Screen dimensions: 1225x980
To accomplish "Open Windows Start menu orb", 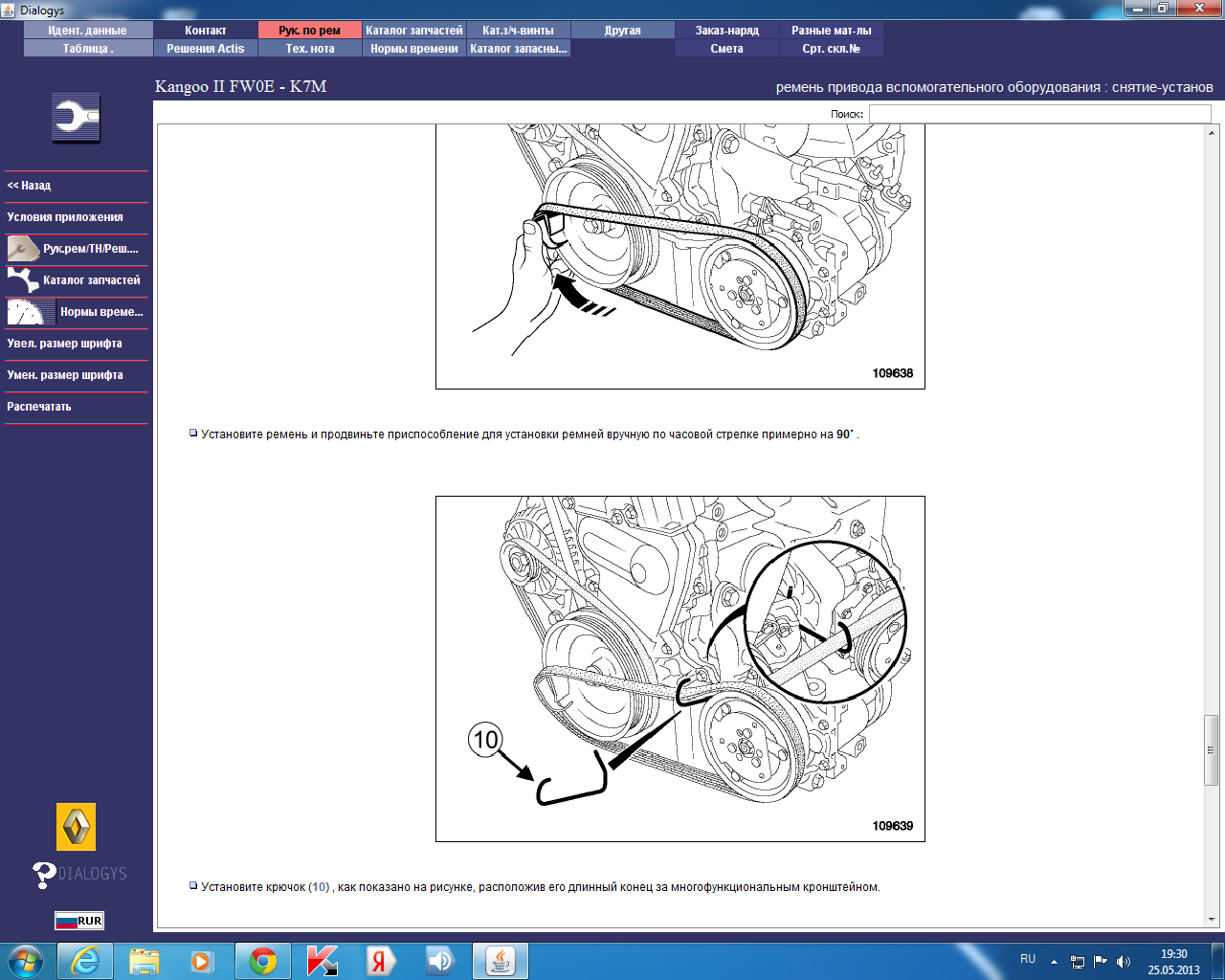I will tap(26, 961).
